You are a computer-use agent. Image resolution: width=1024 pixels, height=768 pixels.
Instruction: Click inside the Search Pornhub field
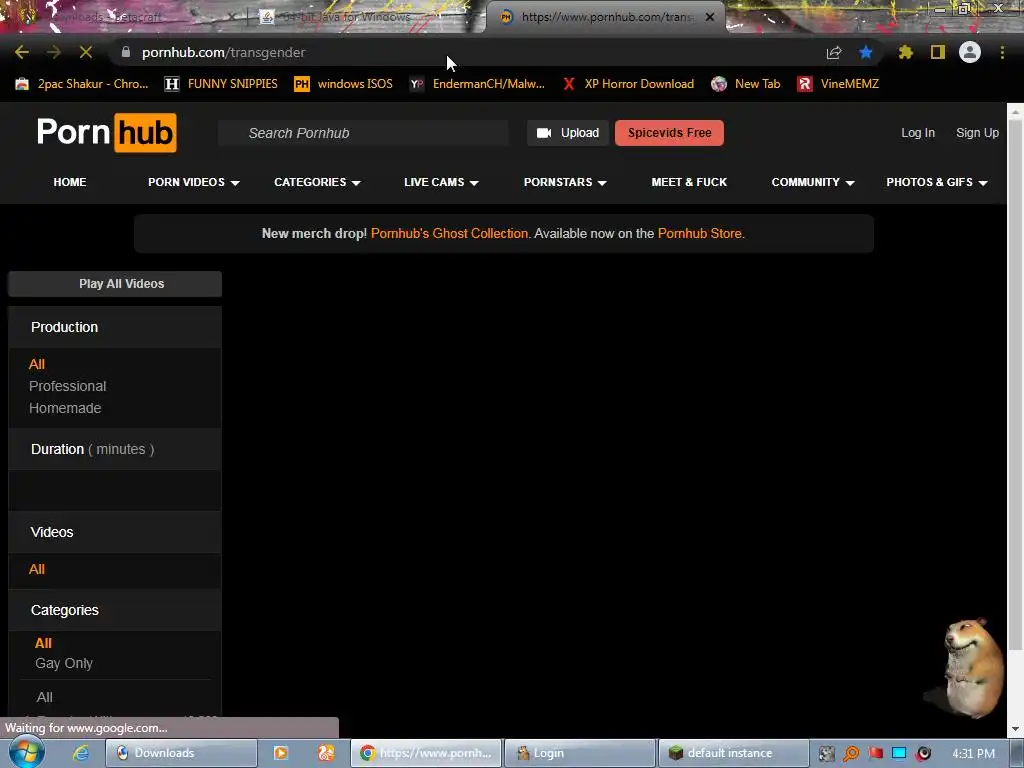(363, 133)
